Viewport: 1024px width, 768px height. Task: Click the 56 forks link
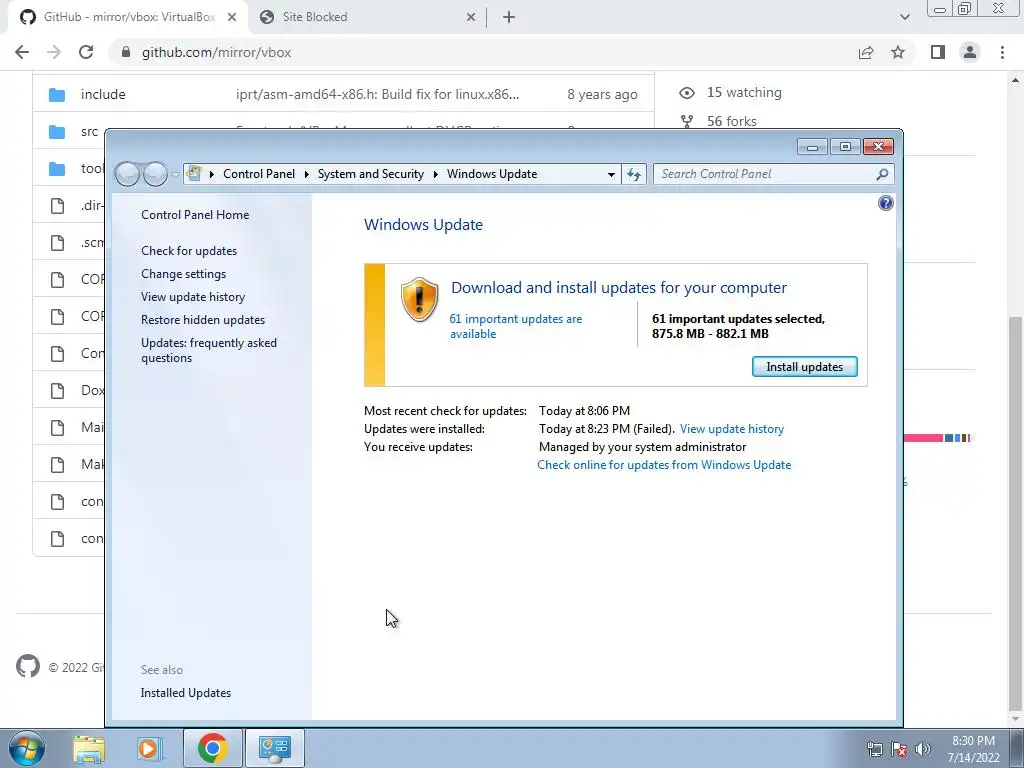click(x=731, y=121)
